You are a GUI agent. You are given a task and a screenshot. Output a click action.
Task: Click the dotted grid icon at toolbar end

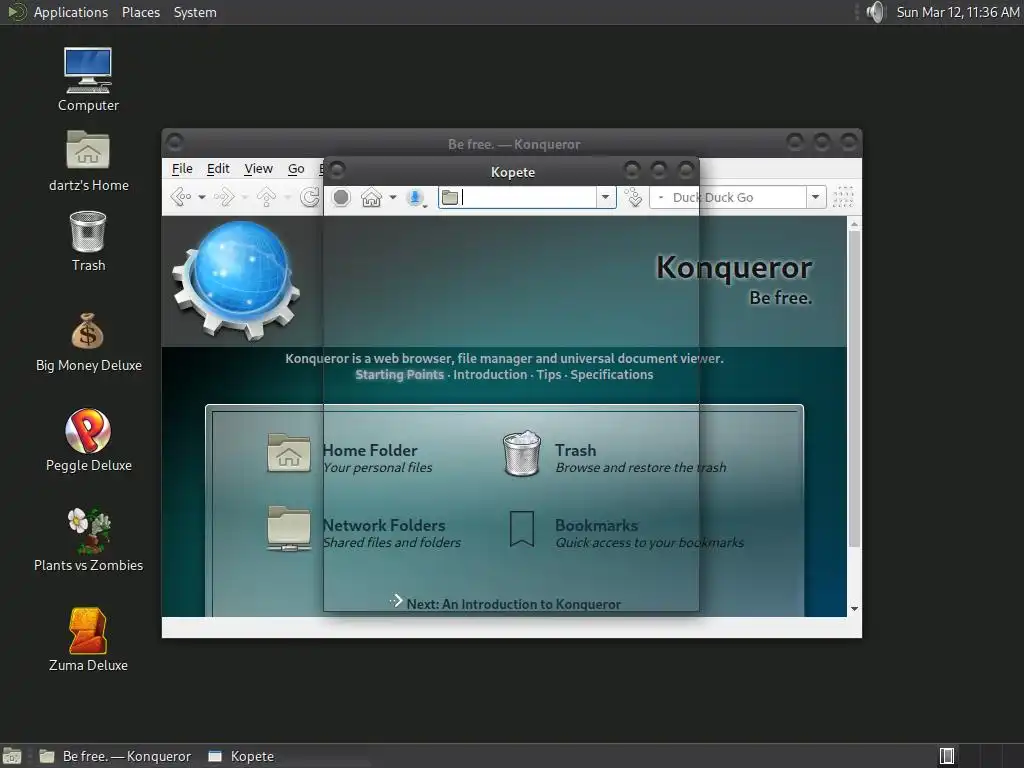[843, 197]
